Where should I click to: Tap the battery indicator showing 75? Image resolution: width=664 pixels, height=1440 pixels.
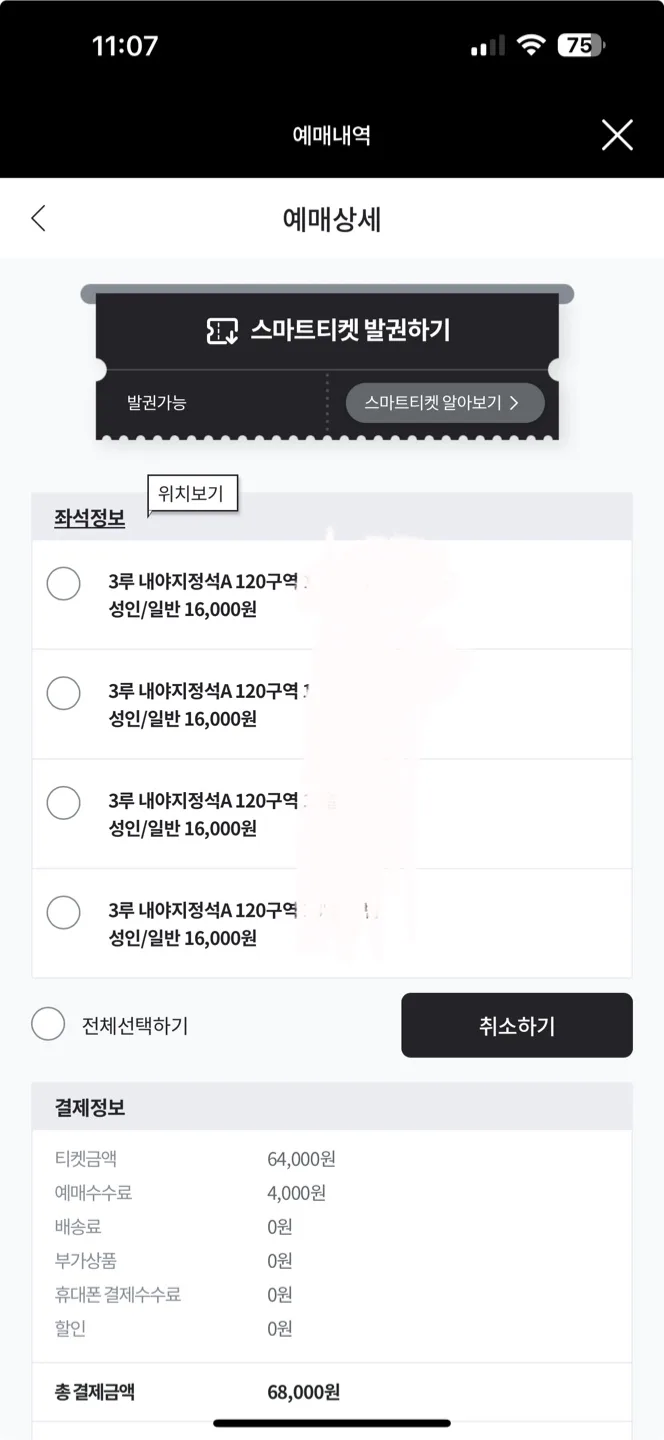[x=581, y=45]
